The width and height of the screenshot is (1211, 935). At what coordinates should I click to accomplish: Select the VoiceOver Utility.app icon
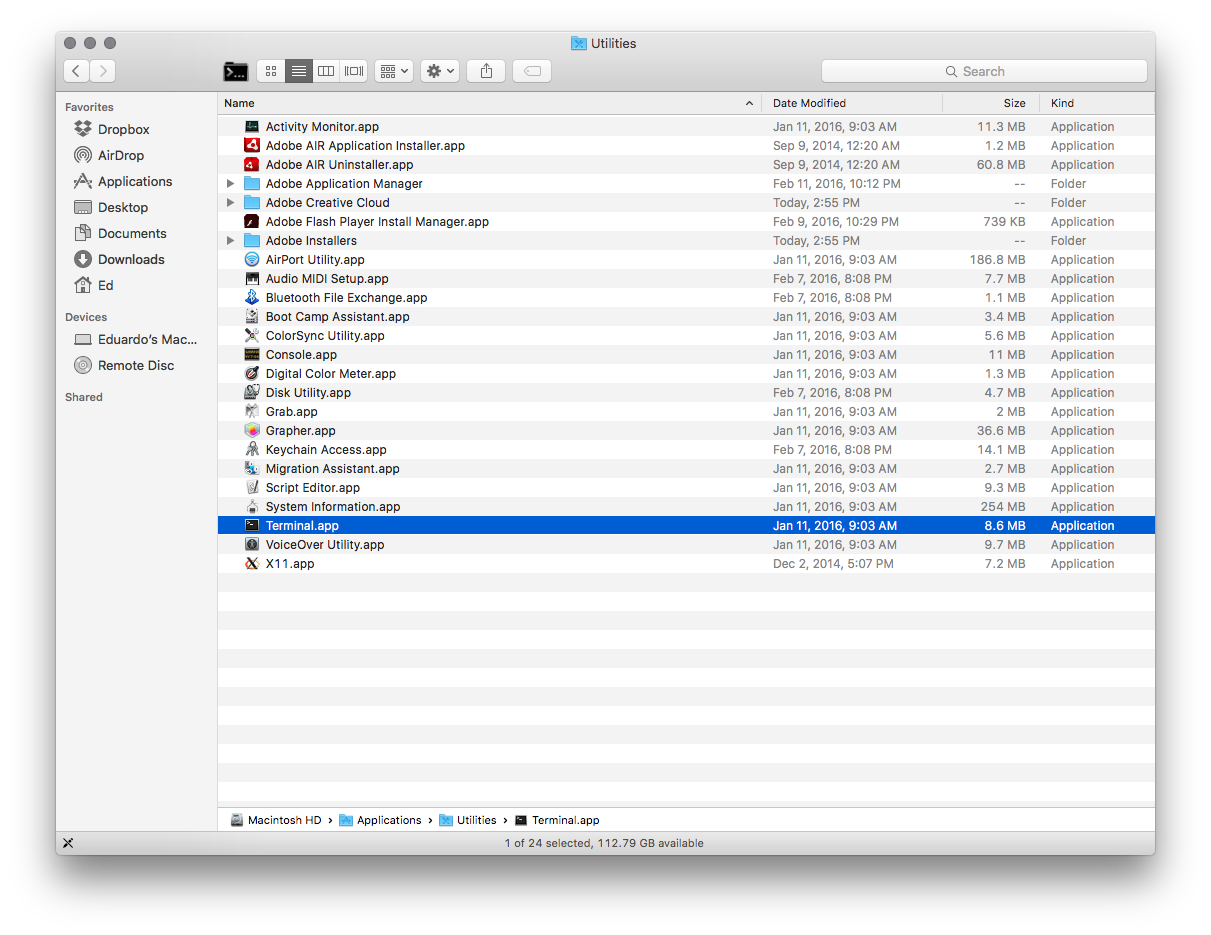click(x=252, y=545)
